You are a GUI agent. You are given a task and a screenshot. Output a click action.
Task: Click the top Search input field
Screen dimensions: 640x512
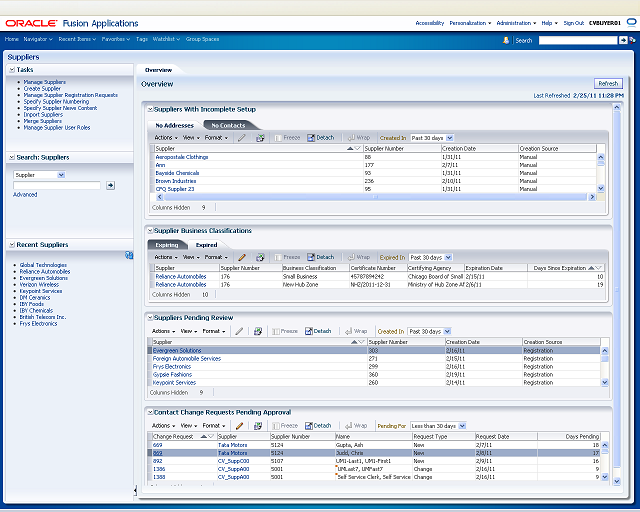point(578,40)
